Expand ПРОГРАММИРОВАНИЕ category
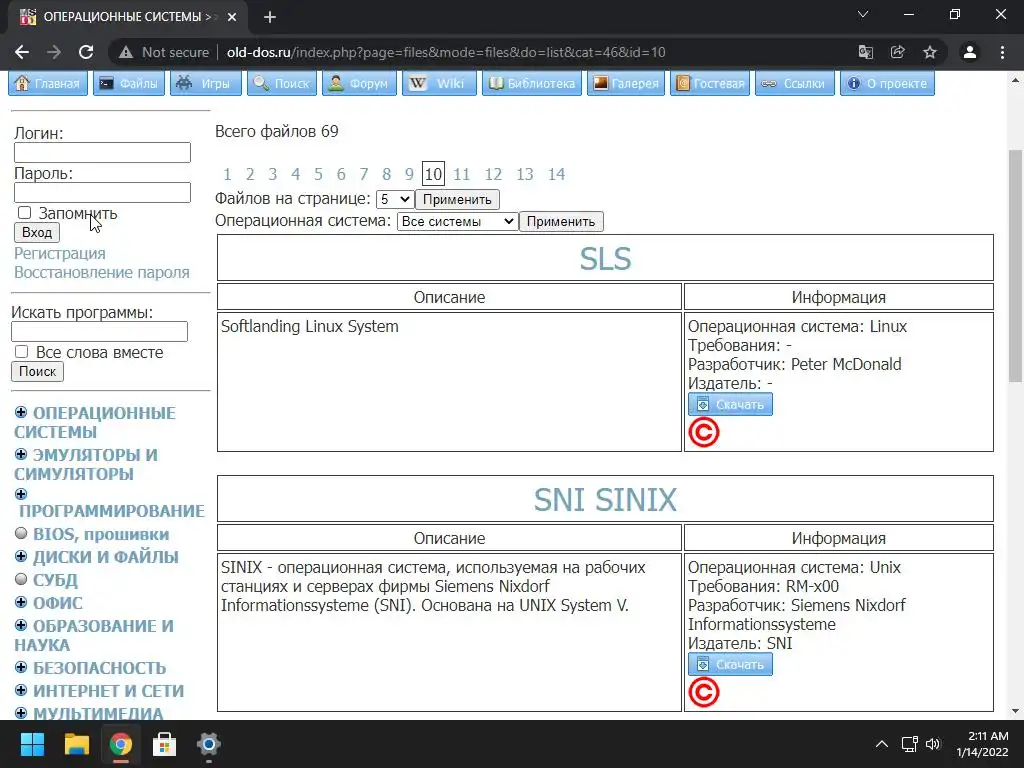 coord(21,494)
